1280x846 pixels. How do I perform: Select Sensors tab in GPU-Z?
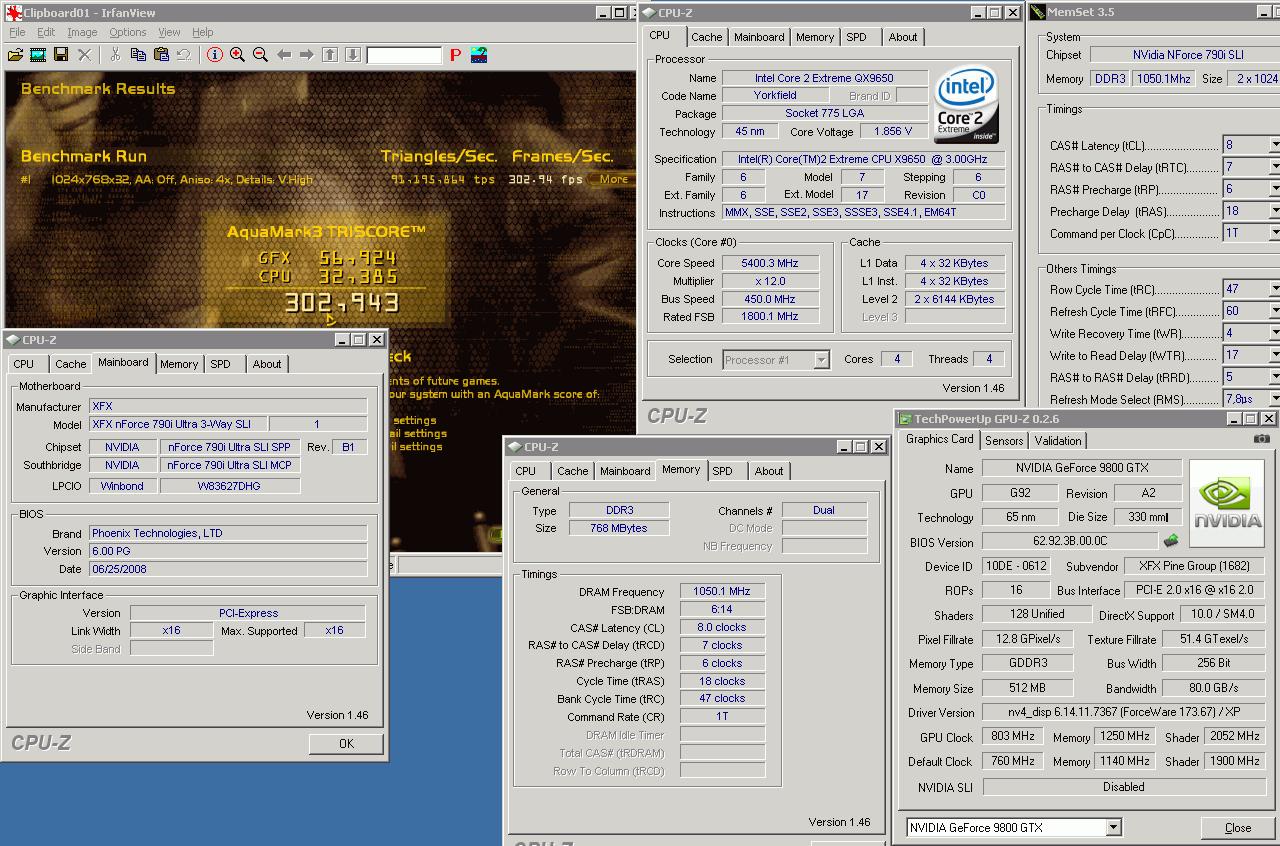click(x=1004, y=441)
